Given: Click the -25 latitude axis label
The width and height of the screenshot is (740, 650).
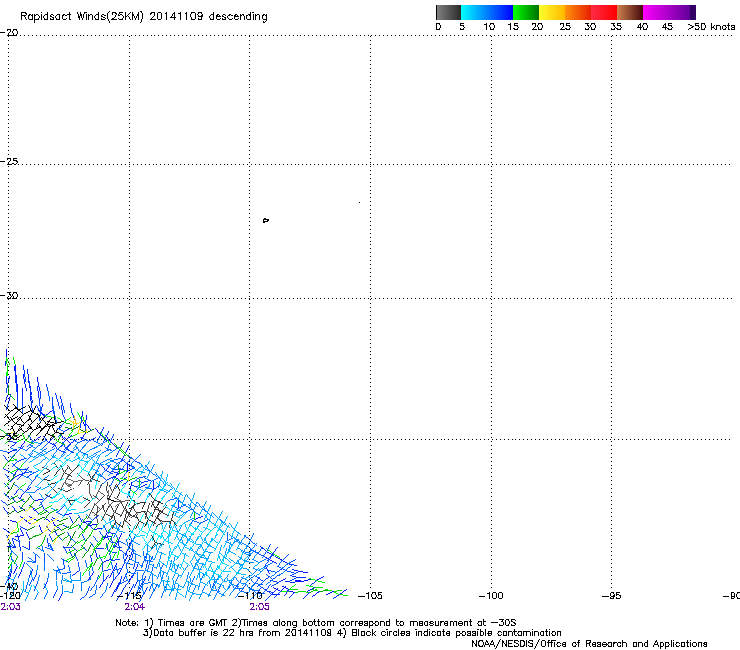Looking at the screenshot, I should point(9,161).
